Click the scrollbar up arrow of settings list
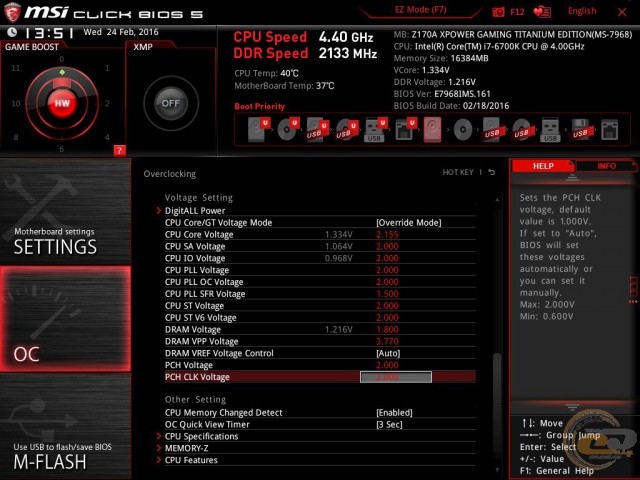The height and width of the screenshot is (480, 640). pyautogui.click(x=497, y=200)
